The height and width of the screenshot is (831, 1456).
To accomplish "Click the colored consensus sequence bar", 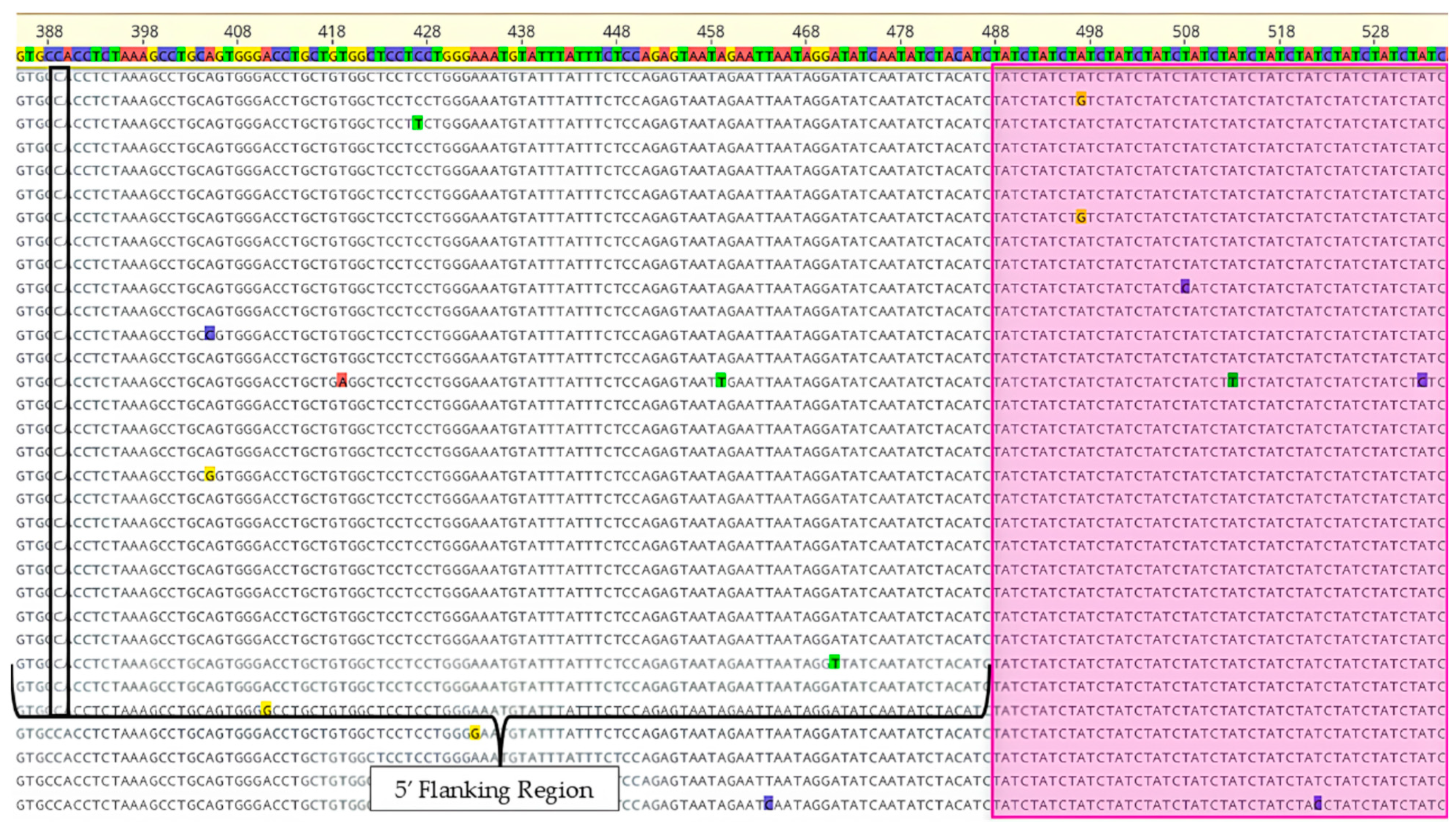I will (732, 56).
